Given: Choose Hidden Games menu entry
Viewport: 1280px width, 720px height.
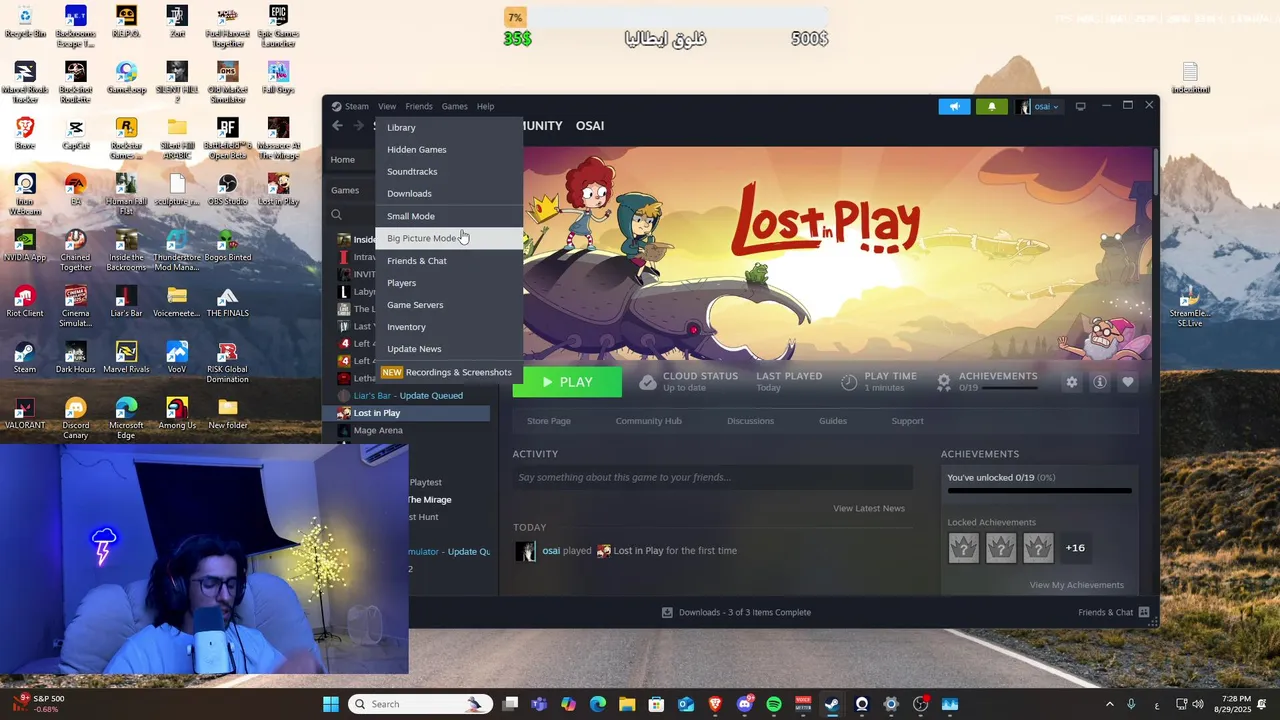Looking at the screenshot, I should pyautogui.click(x=449, y=149).
